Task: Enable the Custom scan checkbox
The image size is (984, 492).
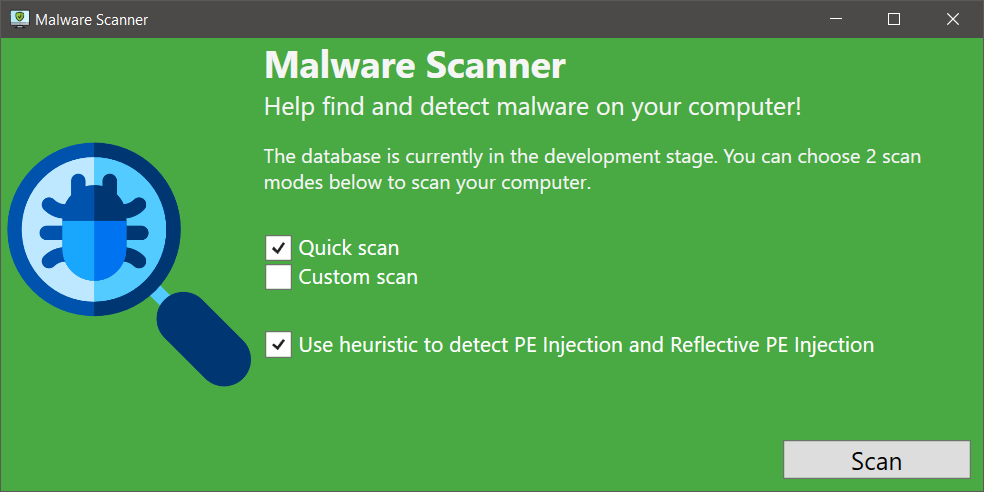Action: click(278, 277)
